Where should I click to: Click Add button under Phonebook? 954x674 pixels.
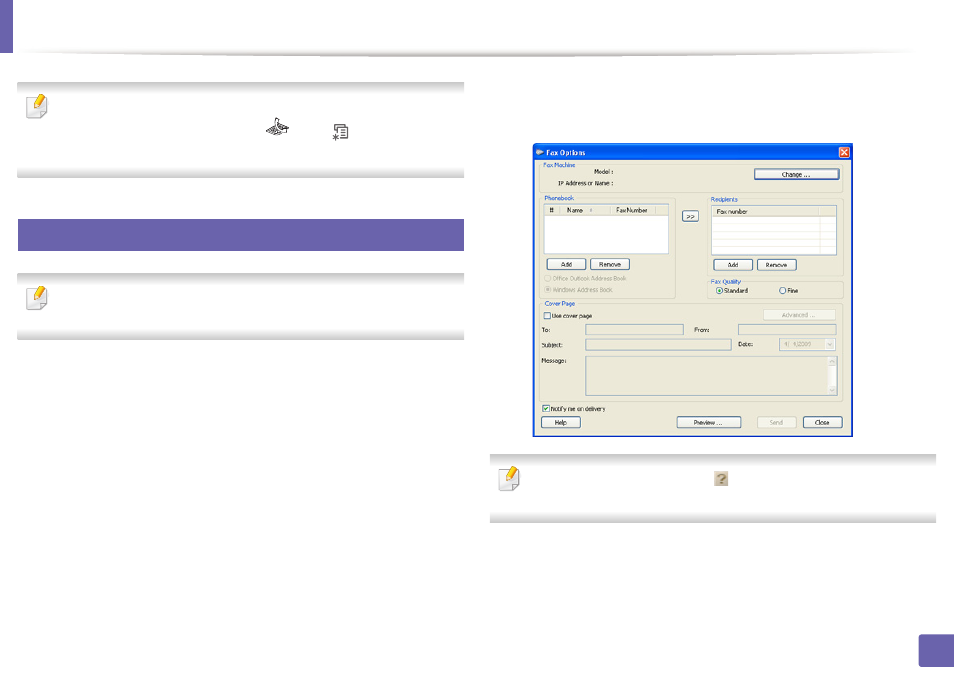566,265
